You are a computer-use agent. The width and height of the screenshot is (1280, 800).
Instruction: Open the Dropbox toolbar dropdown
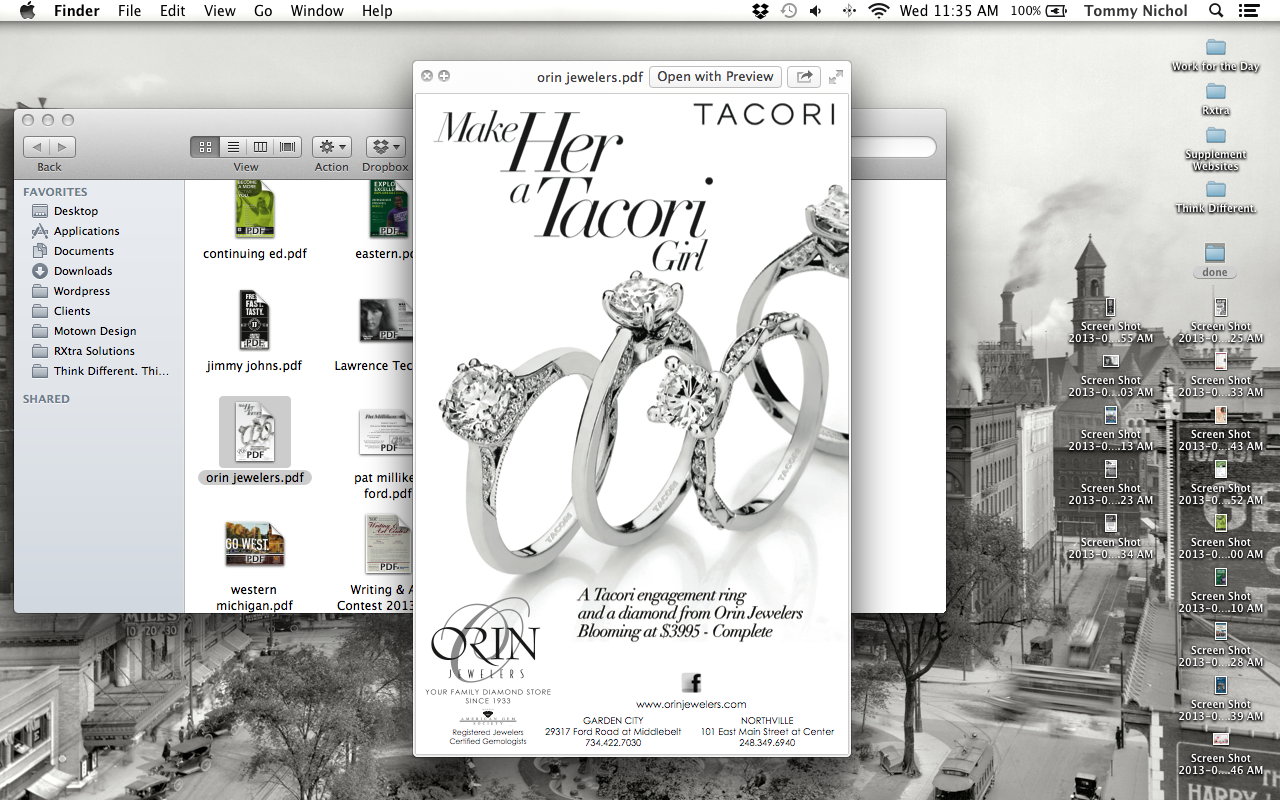point(385,147)
